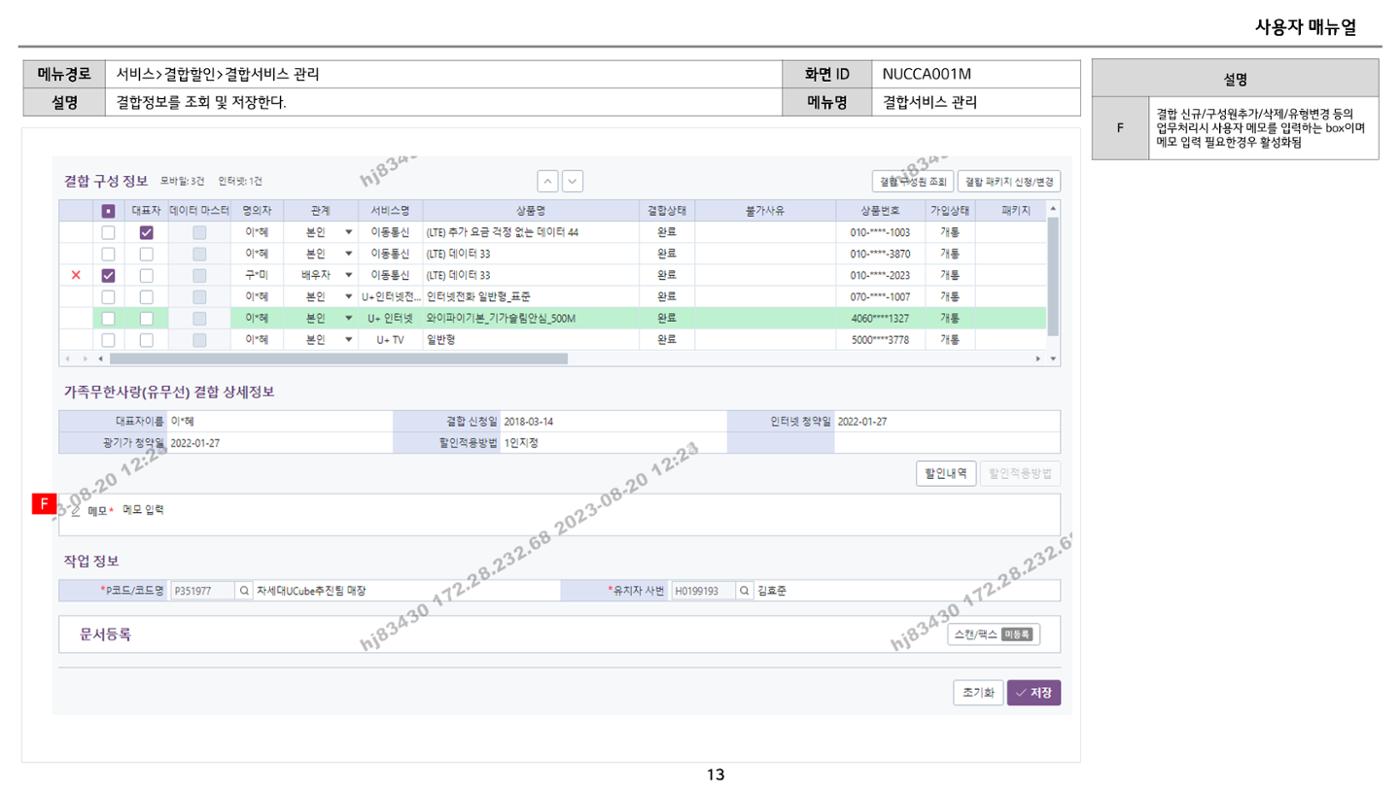This screenshot has height=788, width=1400.
Task: Open 관계 dropdown on U+ TV row
Action: pyautogui.click(x=349, y=340)
